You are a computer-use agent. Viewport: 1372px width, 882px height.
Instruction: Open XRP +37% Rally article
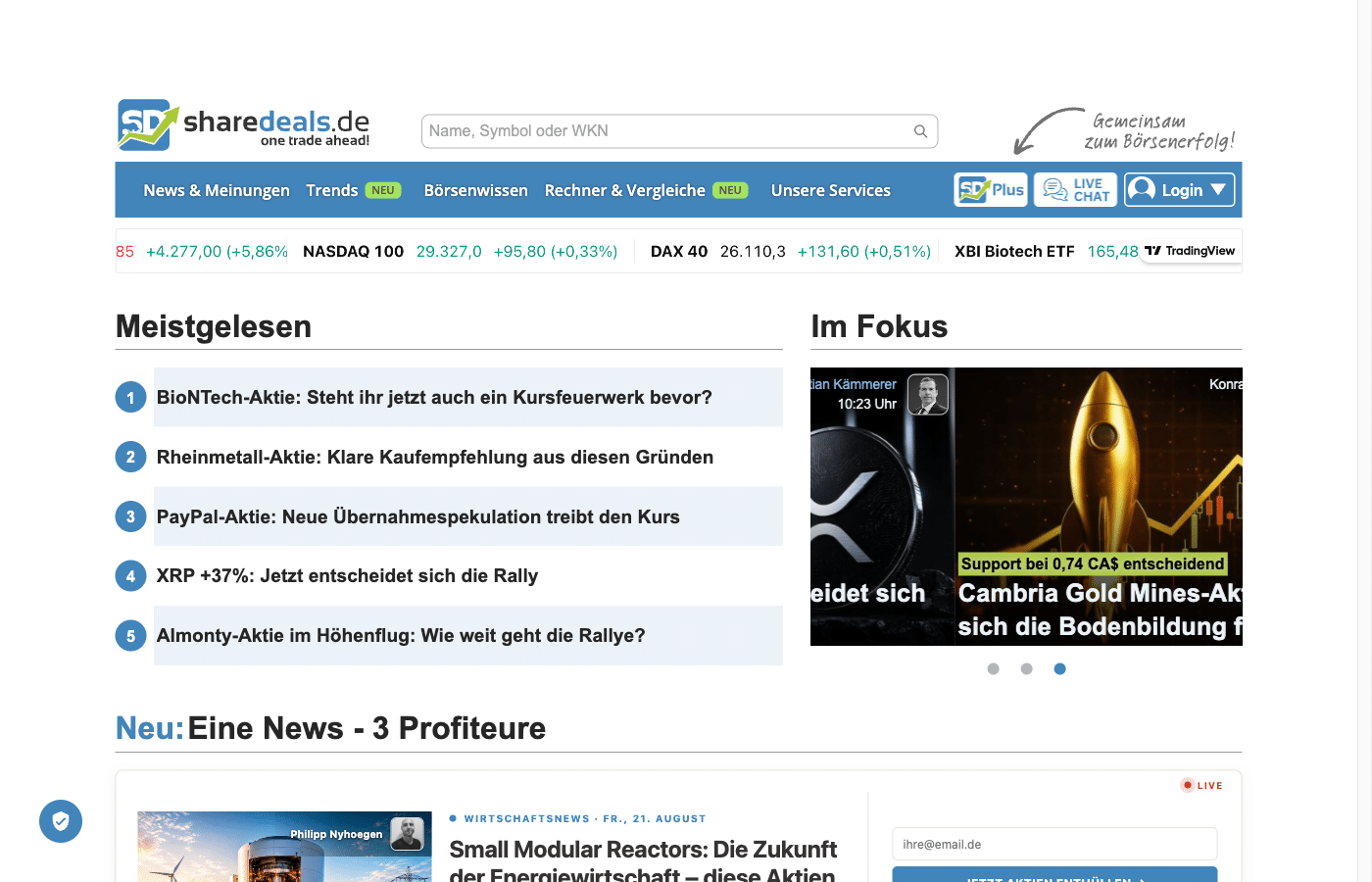tap(348, 575)
